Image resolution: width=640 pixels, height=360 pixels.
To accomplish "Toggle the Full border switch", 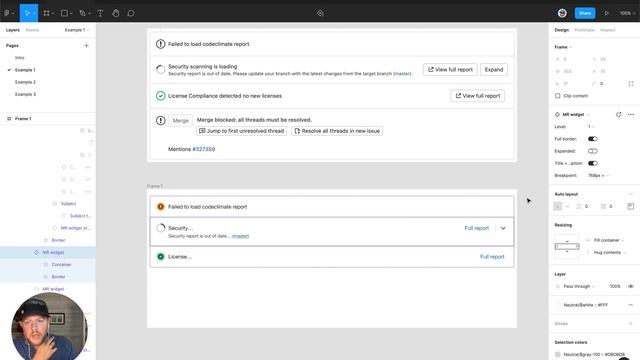I will 593,139.
